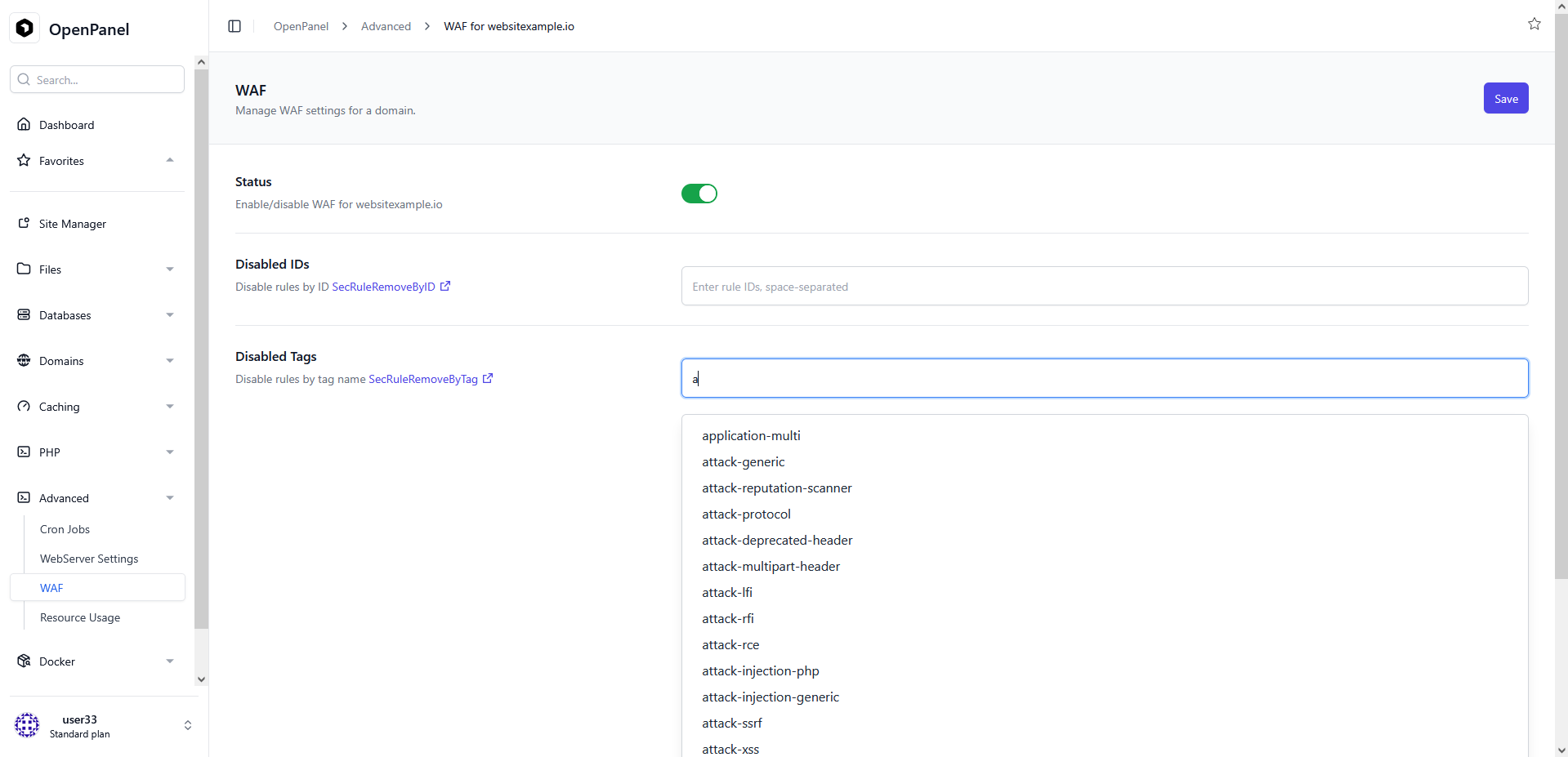Expand the Databases dropdown arrow
Viewport: 1568px width, 757px height.
pos(169,315)
